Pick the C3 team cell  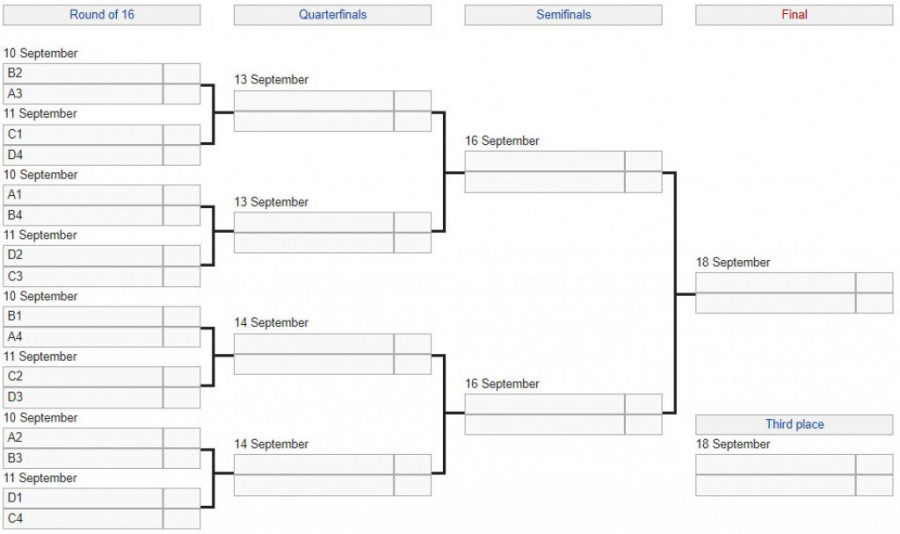83,276
